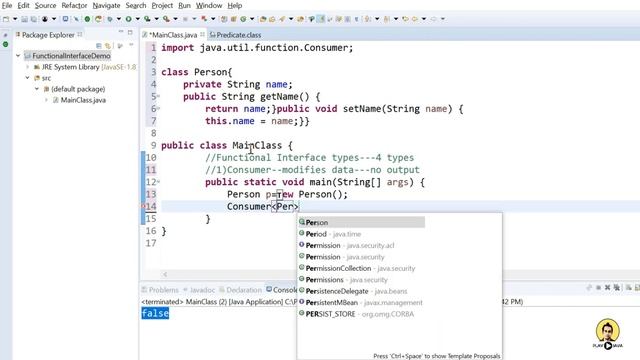Click line number 9 in editor gutter
The width and height of the screenshot is (640, 360).
153,145
